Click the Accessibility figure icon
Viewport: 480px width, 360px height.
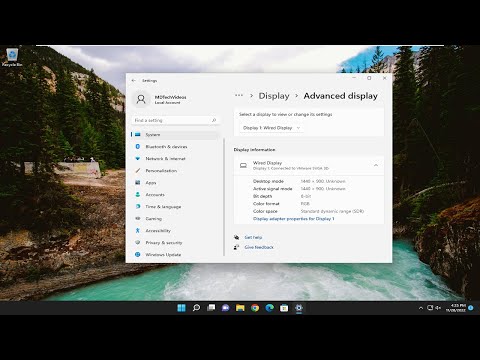click(x=138, y=230)
